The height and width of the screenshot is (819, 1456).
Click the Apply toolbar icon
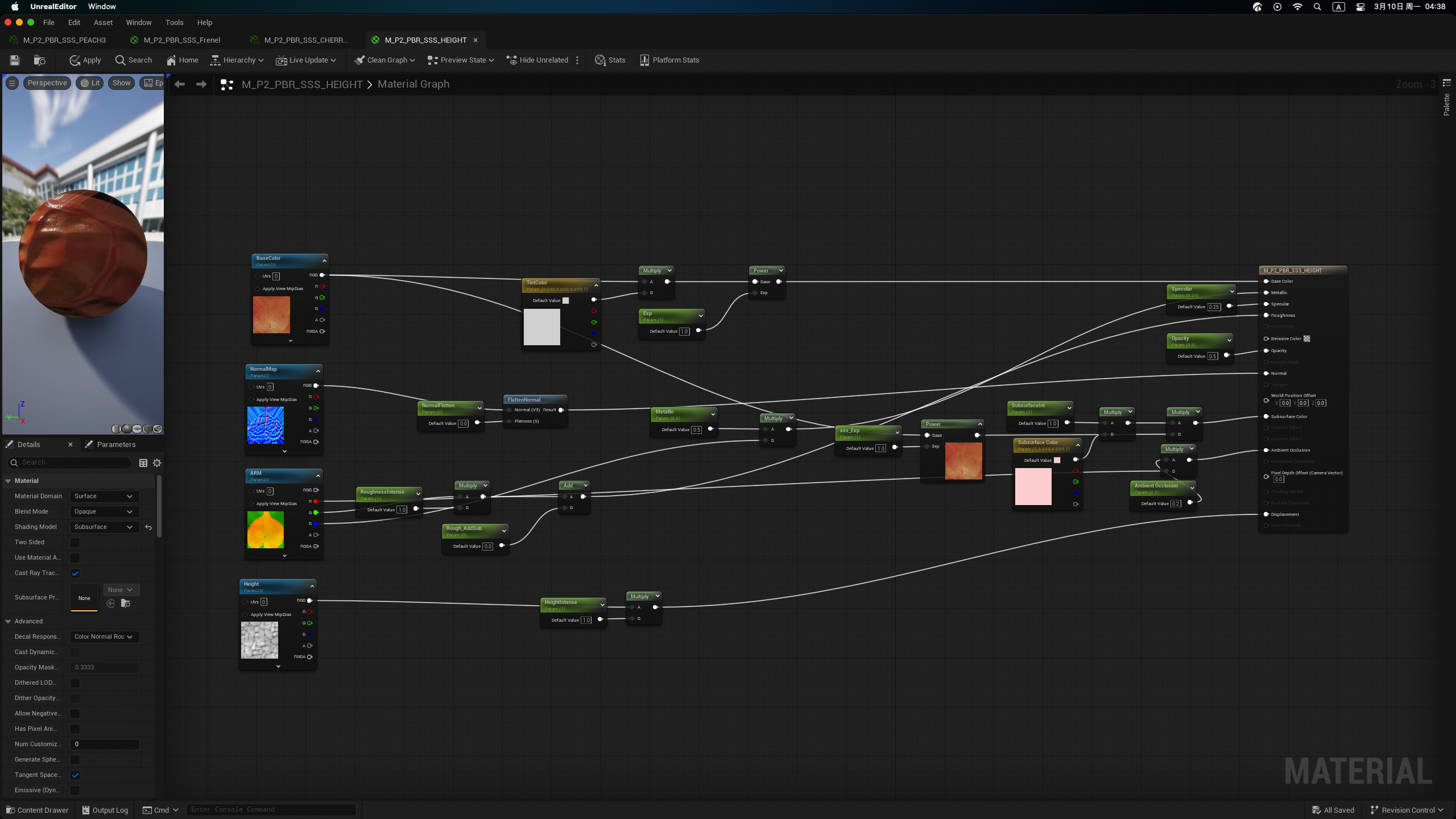click(85, 60)
